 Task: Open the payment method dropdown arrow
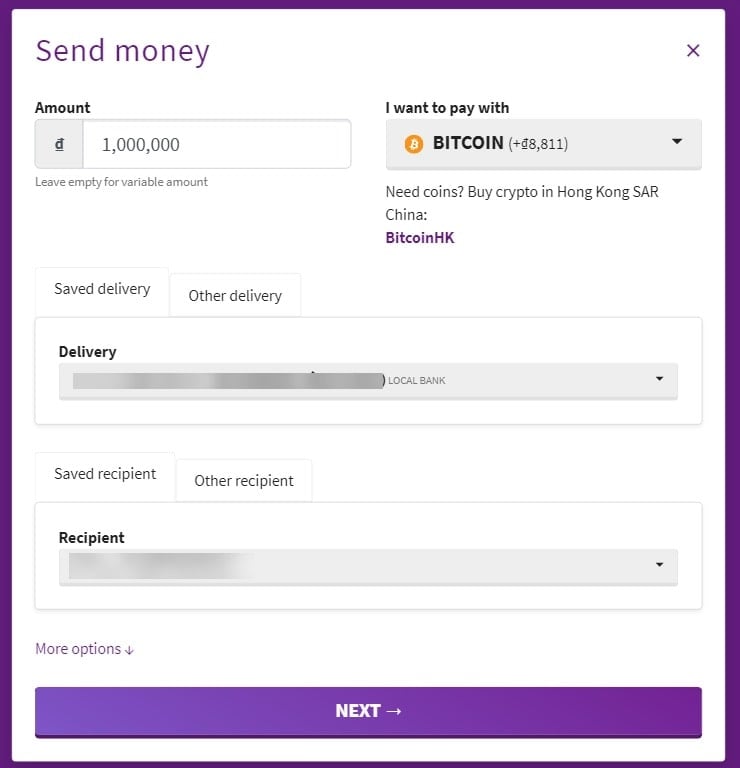point(677,142)
